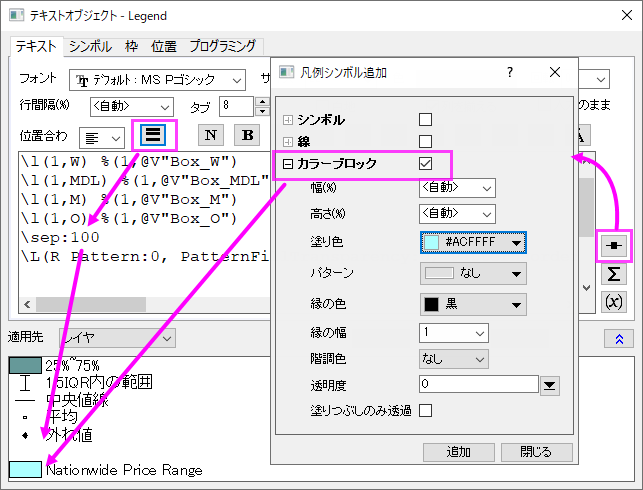This screenshot has height=490, width=643.
Task: Click the 追加 button
Action: pos(458,452)
